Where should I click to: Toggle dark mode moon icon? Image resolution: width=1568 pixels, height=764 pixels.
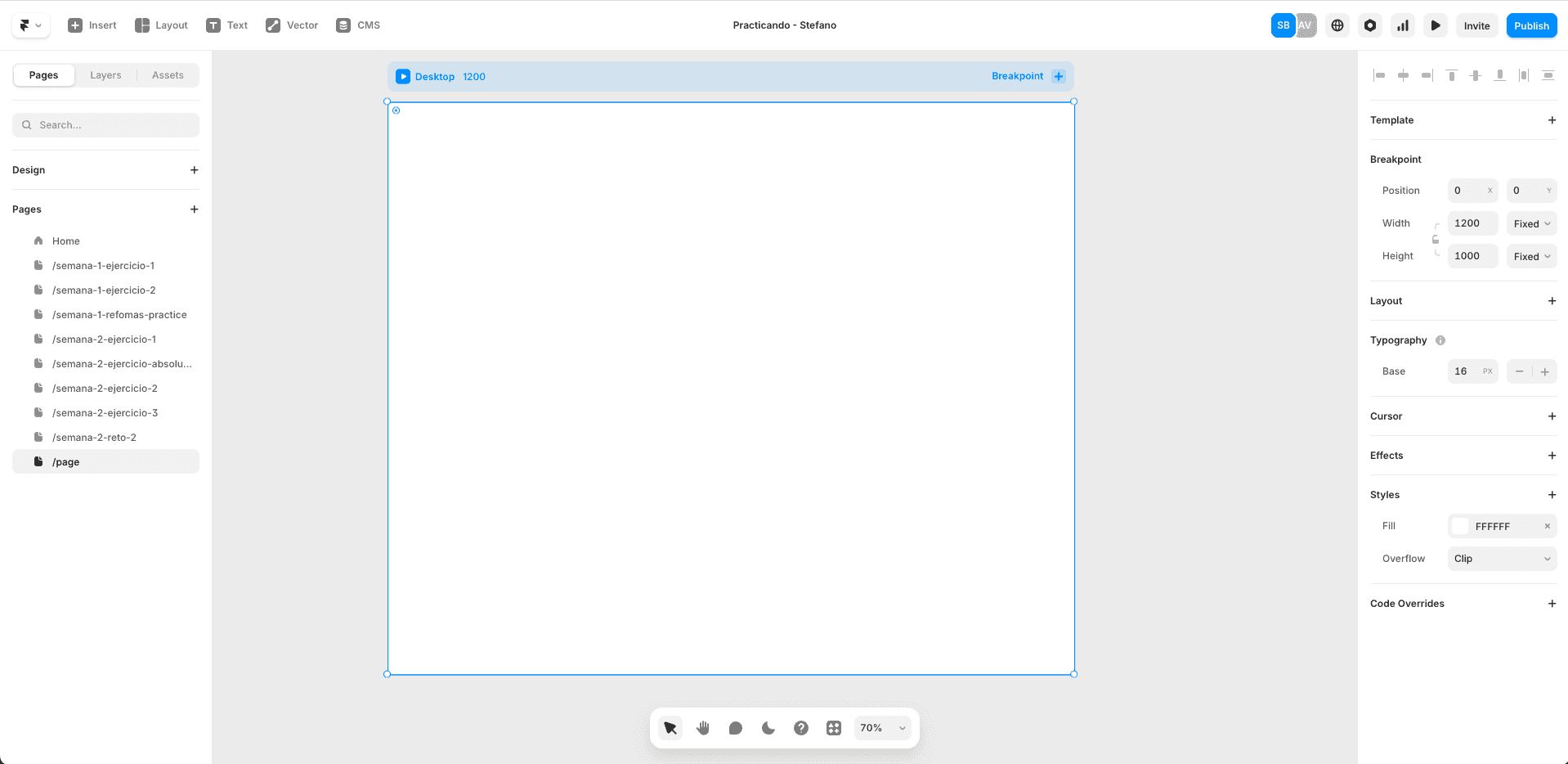tap(768, 728)
